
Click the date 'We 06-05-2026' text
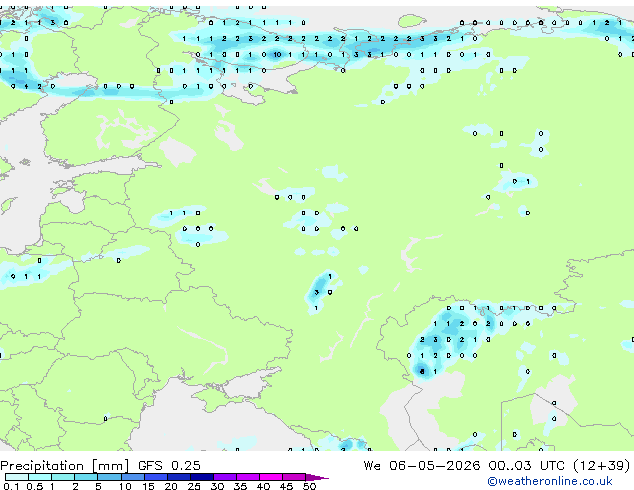click(x=422, y=465)
